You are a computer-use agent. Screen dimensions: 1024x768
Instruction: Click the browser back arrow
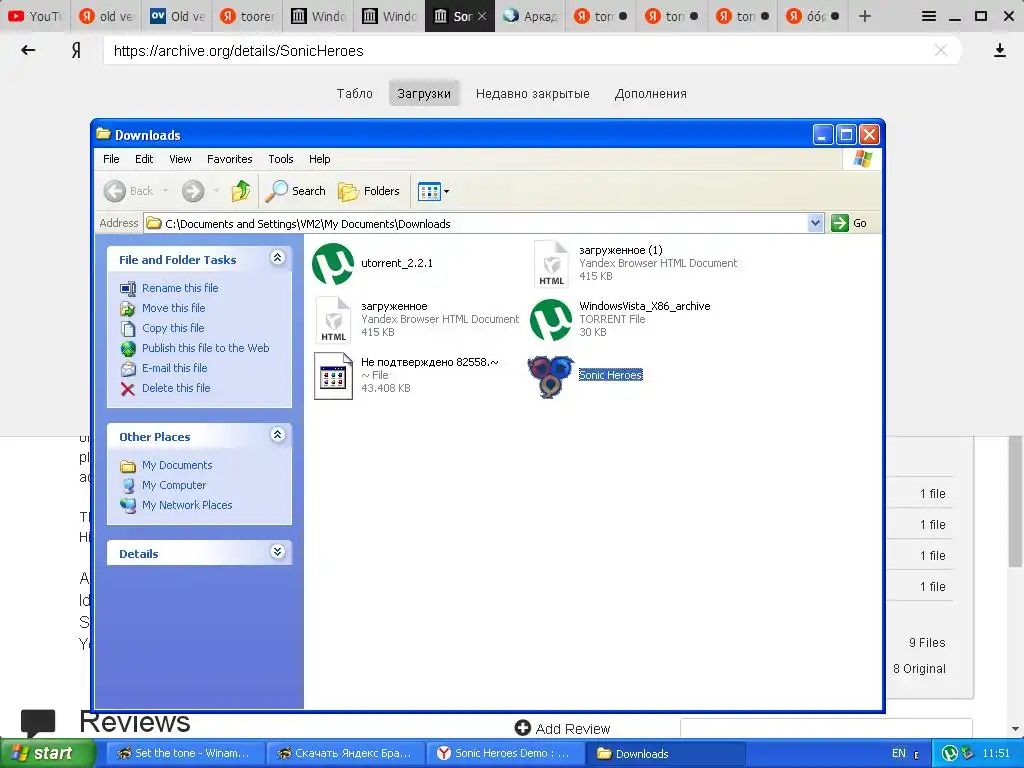(28, 50)
